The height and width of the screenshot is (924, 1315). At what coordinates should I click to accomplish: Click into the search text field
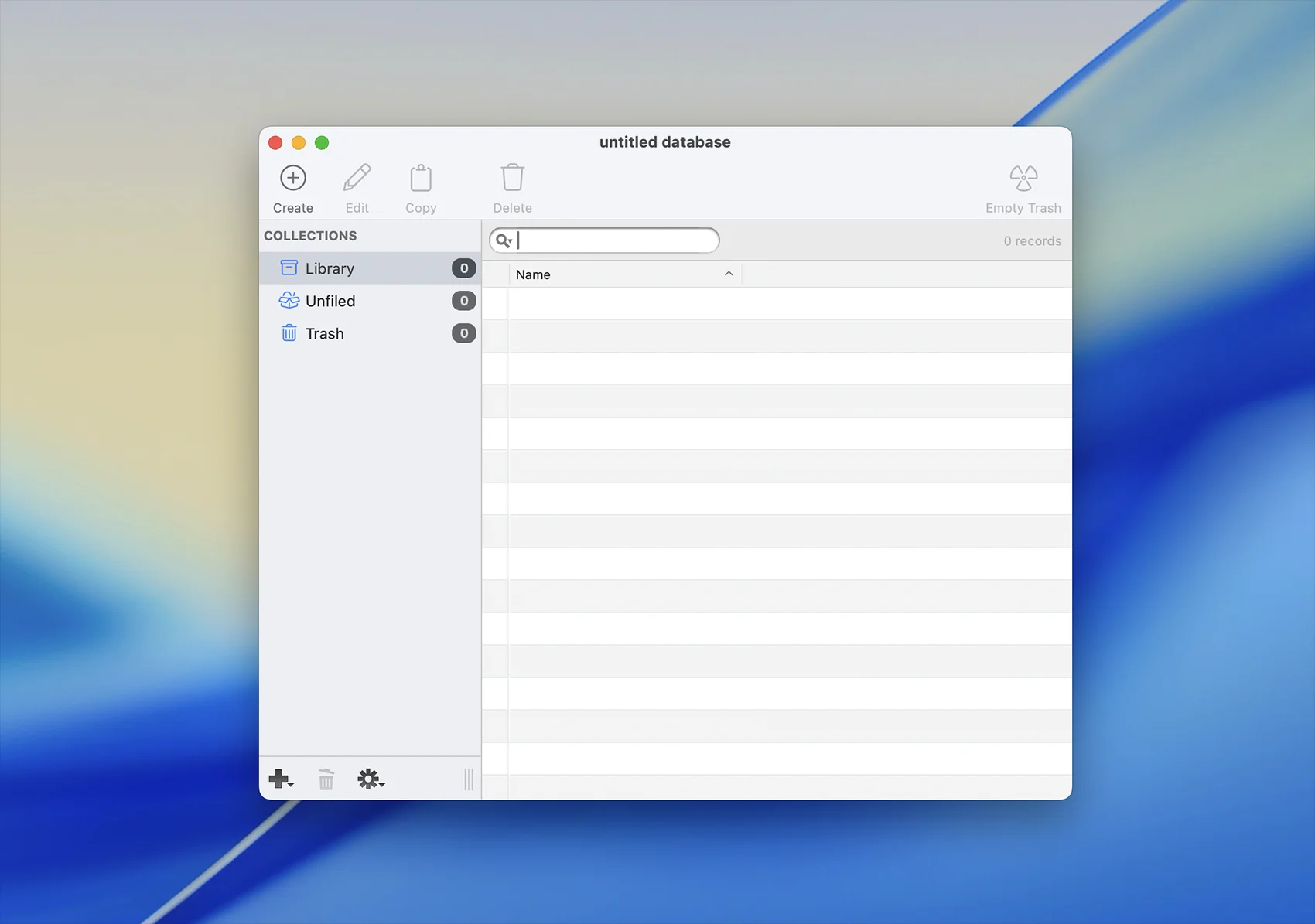tap(615, 240)
